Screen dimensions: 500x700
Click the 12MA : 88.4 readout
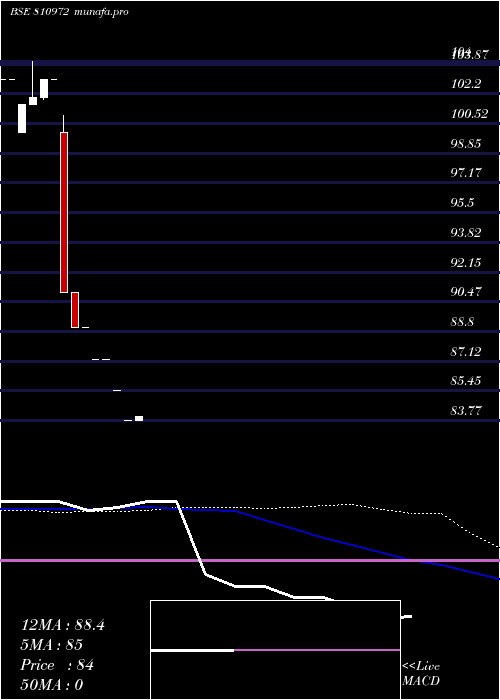click(62, 625)
